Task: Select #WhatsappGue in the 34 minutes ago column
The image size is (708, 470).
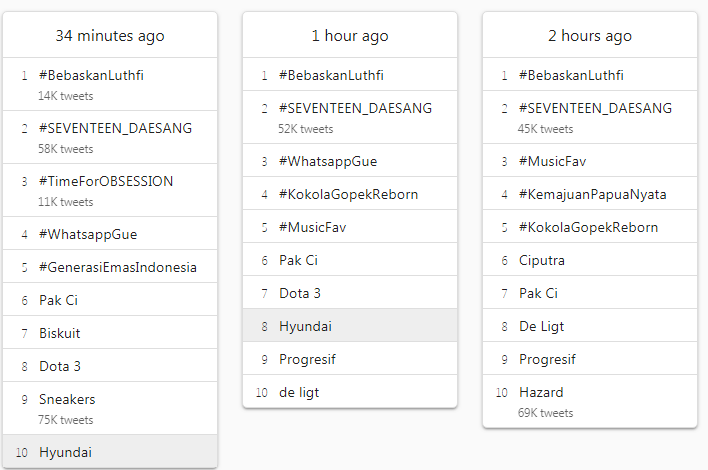Action: point(110,234)
